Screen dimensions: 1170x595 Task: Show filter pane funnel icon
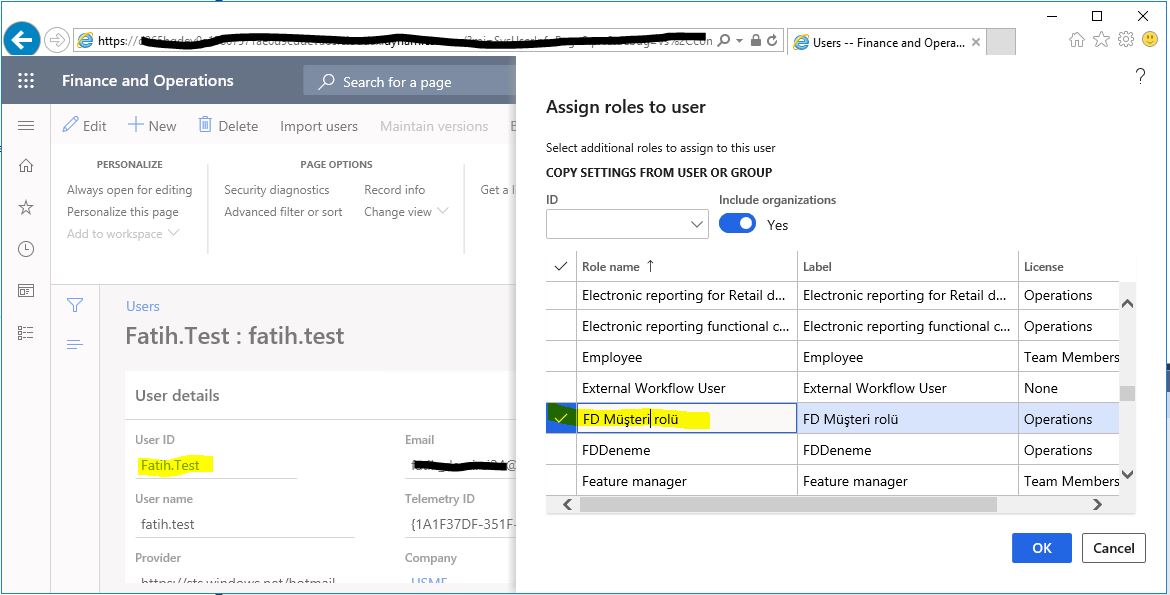[74, 306]
